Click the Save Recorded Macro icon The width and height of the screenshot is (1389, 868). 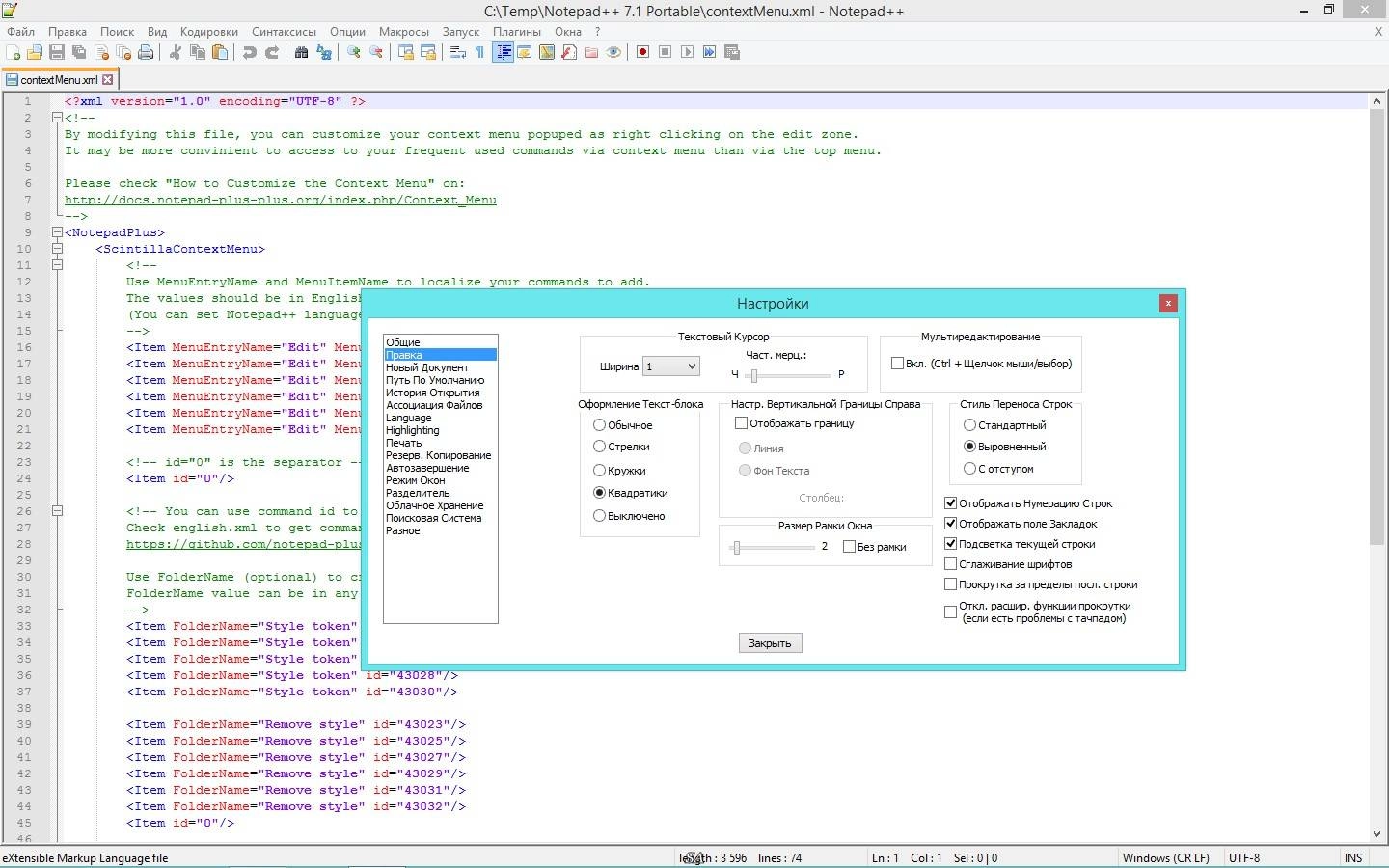[732, 52]
